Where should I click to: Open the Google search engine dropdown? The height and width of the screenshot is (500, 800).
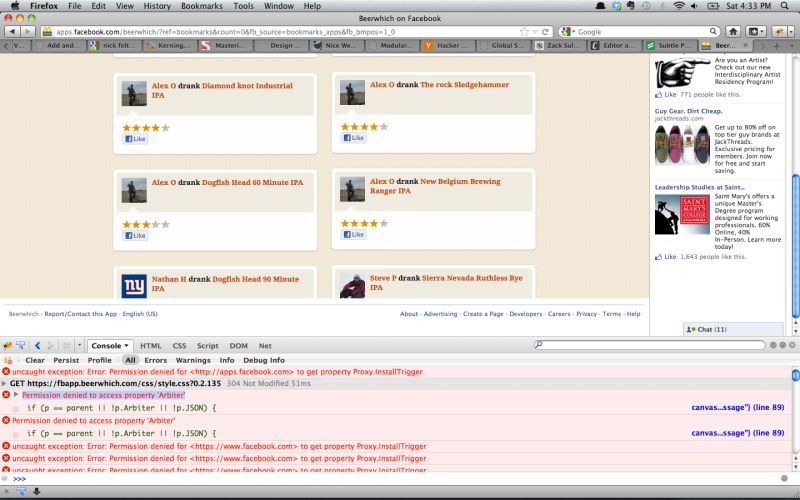[573, 32]
